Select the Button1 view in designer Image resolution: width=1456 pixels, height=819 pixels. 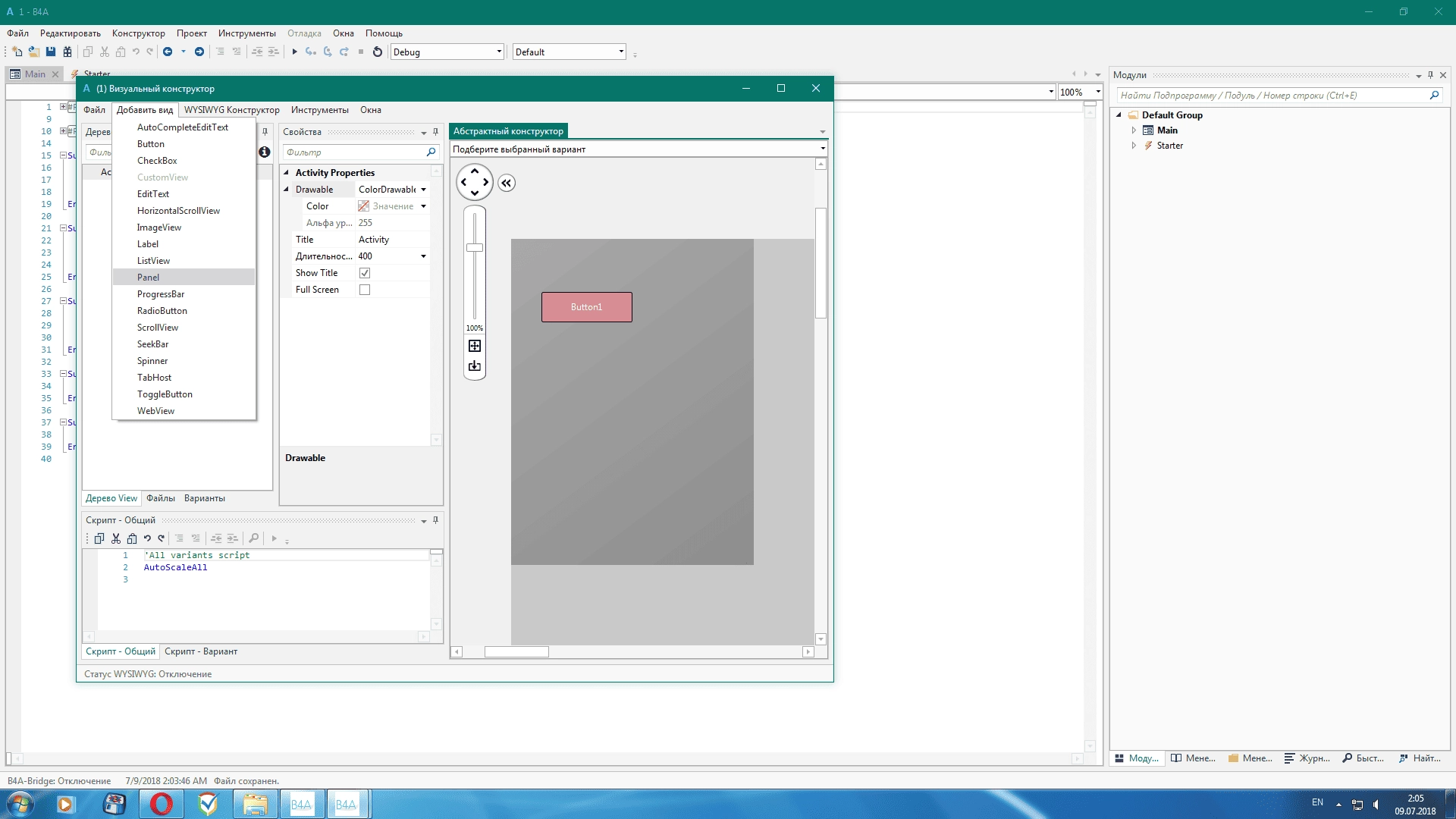(x=586, y=307)
